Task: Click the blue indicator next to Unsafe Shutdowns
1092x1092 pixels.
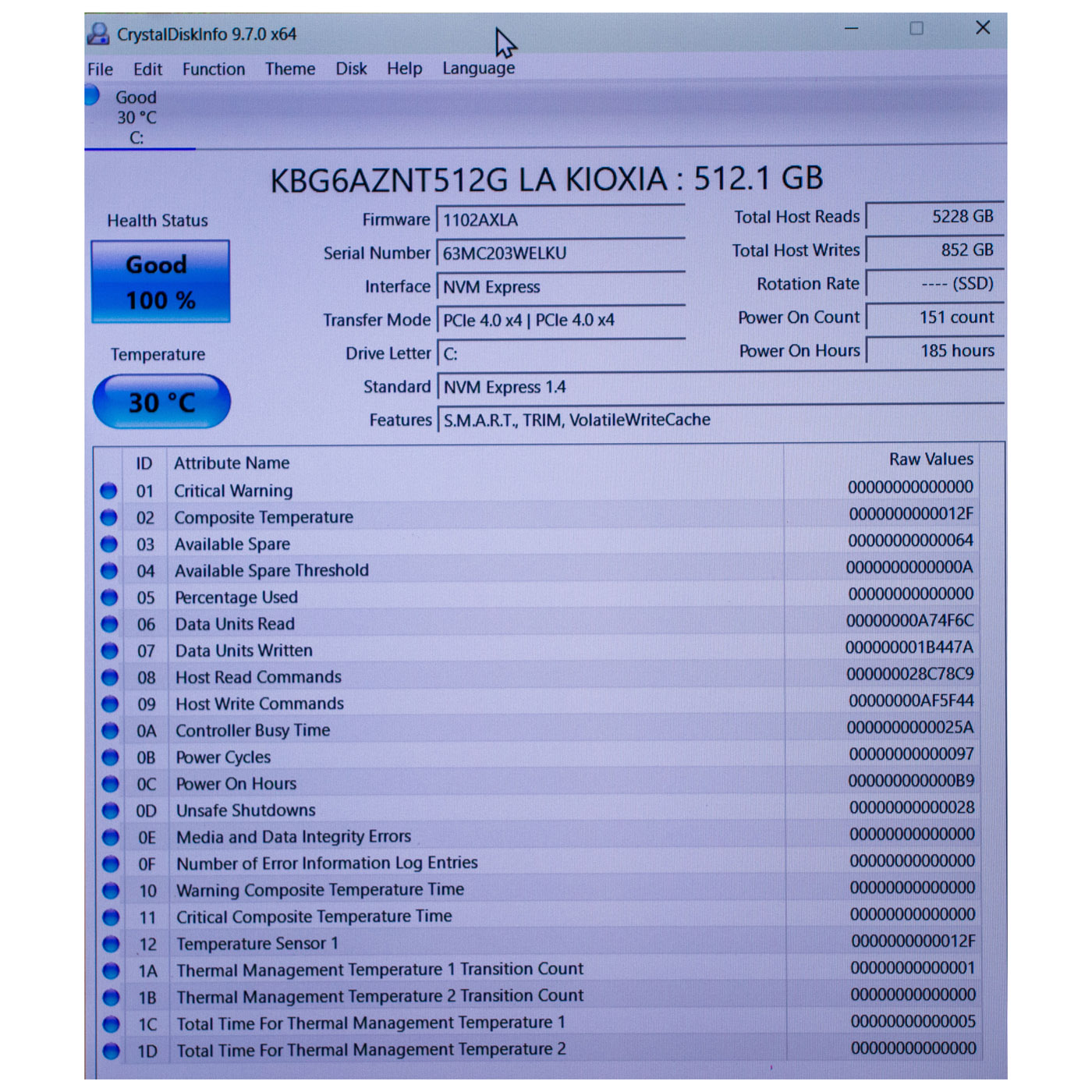Action: [110, 810]
